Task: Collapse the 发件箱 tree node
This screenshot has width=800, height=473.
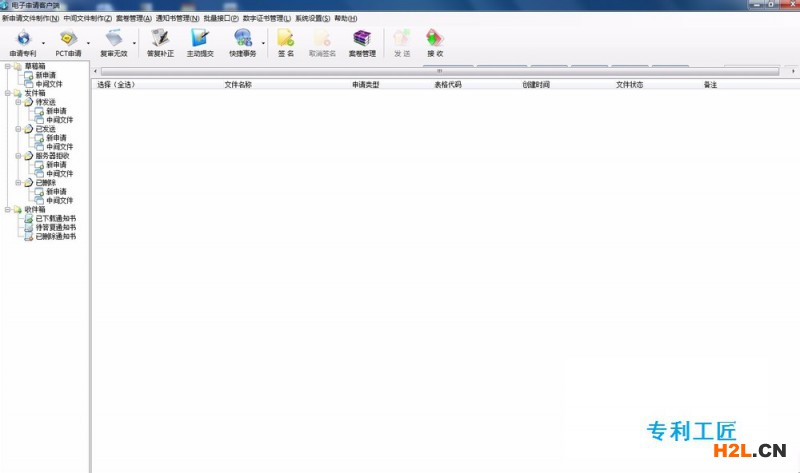Action: (7, 93)
